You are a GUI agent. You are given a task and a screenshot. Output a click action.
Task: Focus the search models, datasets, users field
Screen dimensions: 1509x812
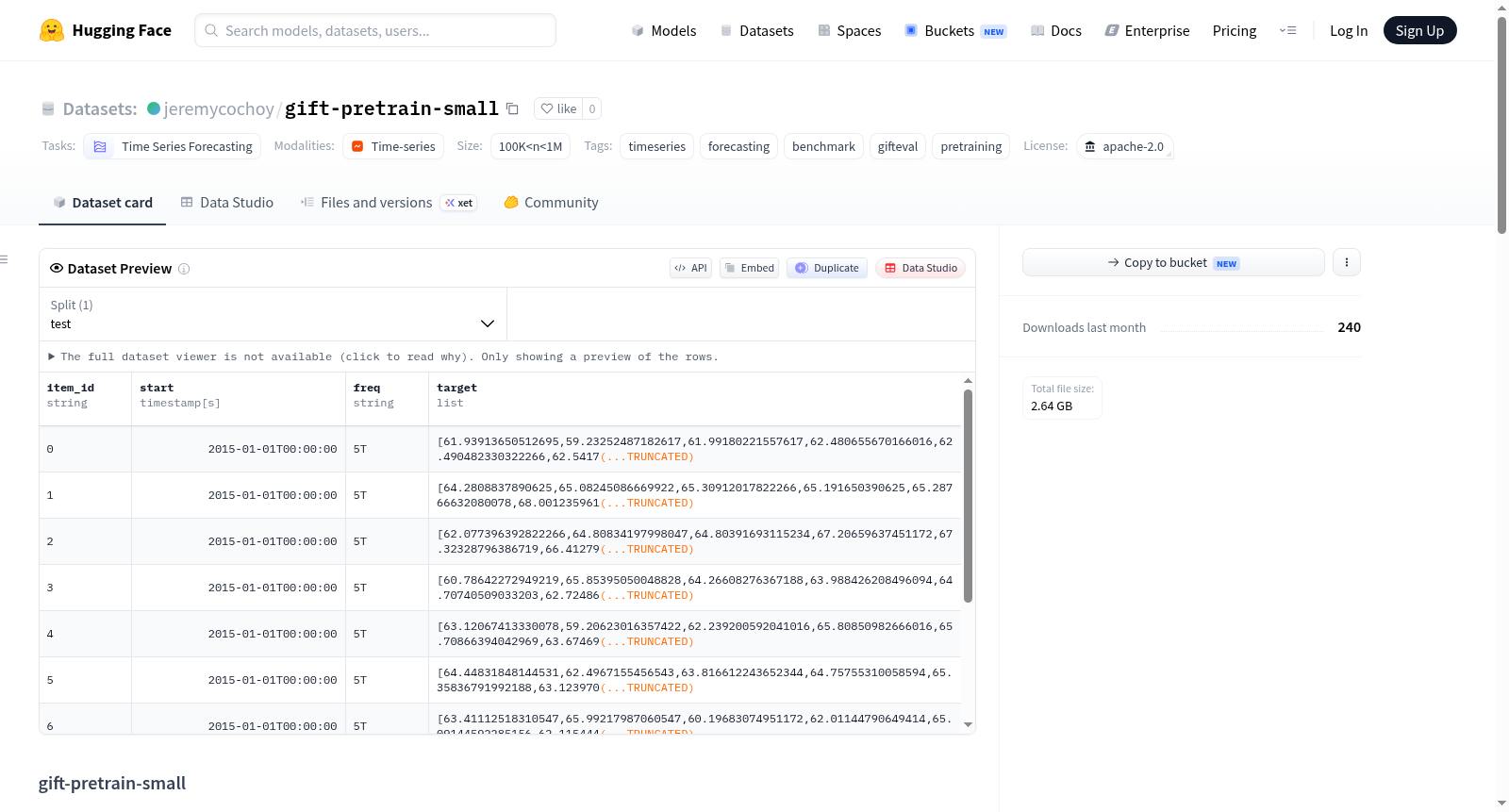(x=375, y=30)
